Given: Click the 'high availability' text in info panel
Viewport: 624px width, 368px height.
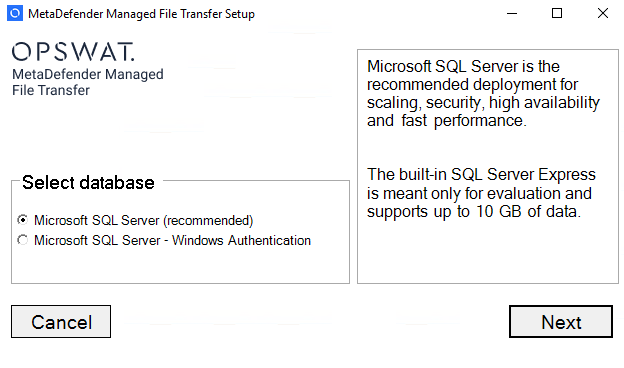Looking at the screenshot, I should click(544, 103).
